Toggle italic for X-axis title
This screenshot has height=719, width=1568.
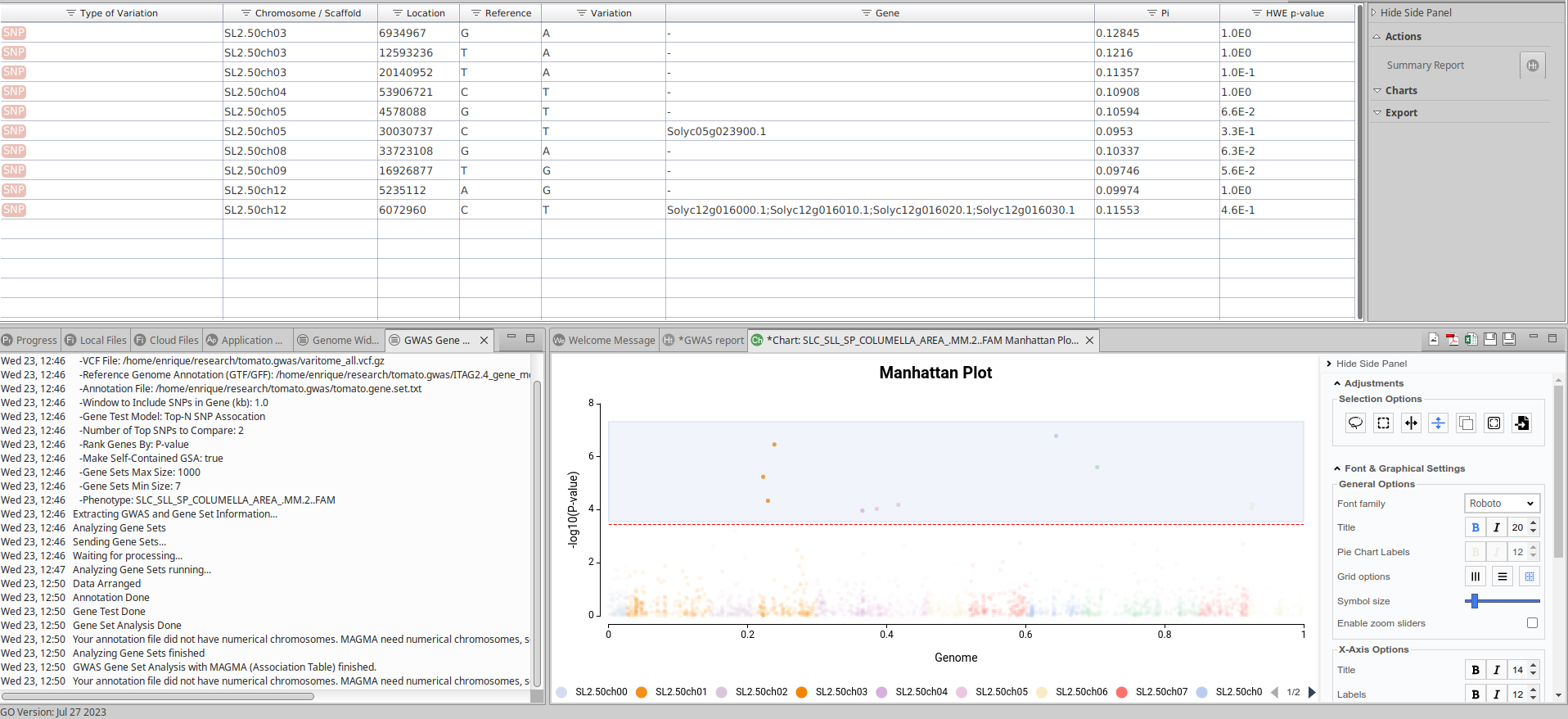(x=1497, y=670)
